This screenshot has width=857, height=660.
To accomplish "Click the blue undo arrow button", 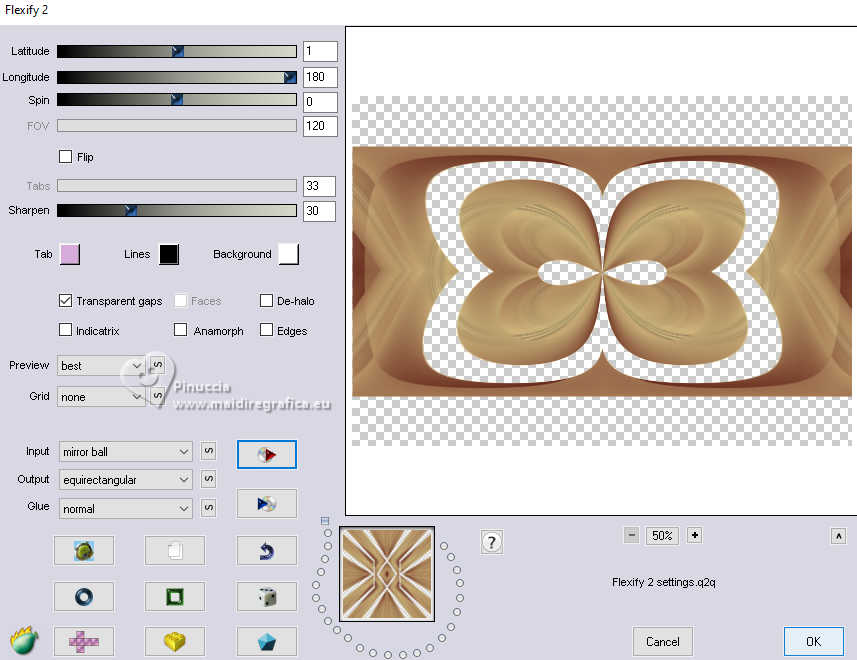I will click(266, 550).
